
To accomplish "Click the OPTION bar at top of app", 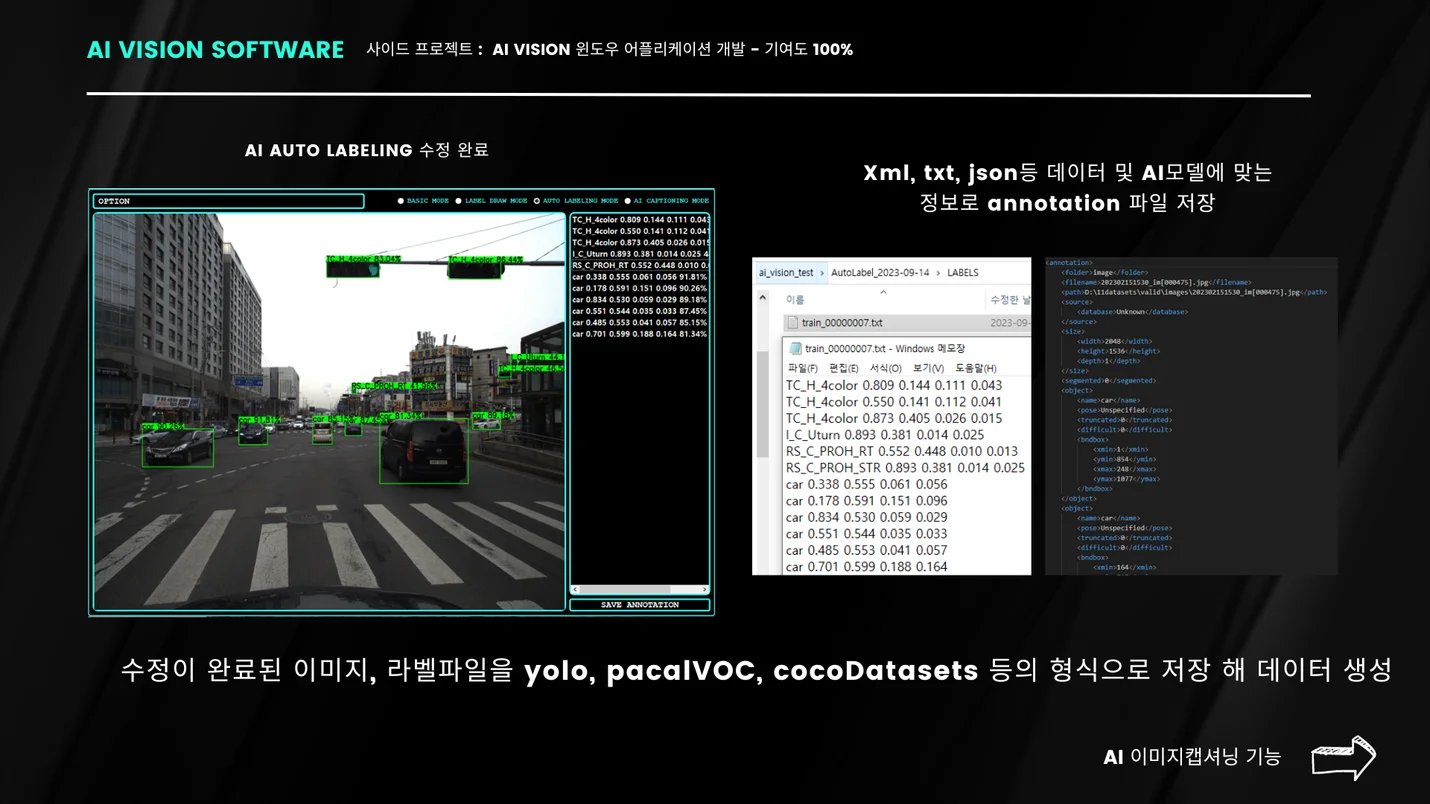I will coord(228,201).
